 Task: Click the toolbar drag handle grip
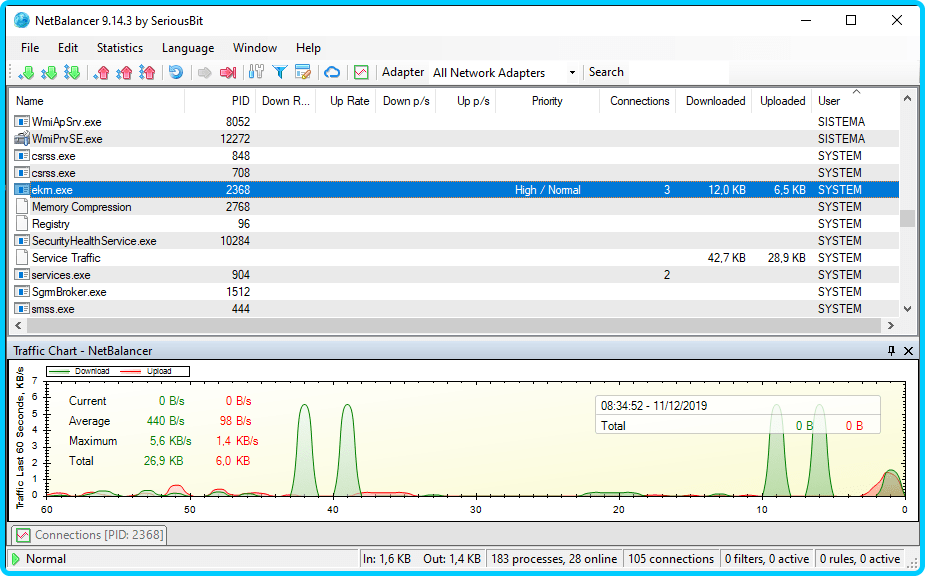[x=10, y=72]
